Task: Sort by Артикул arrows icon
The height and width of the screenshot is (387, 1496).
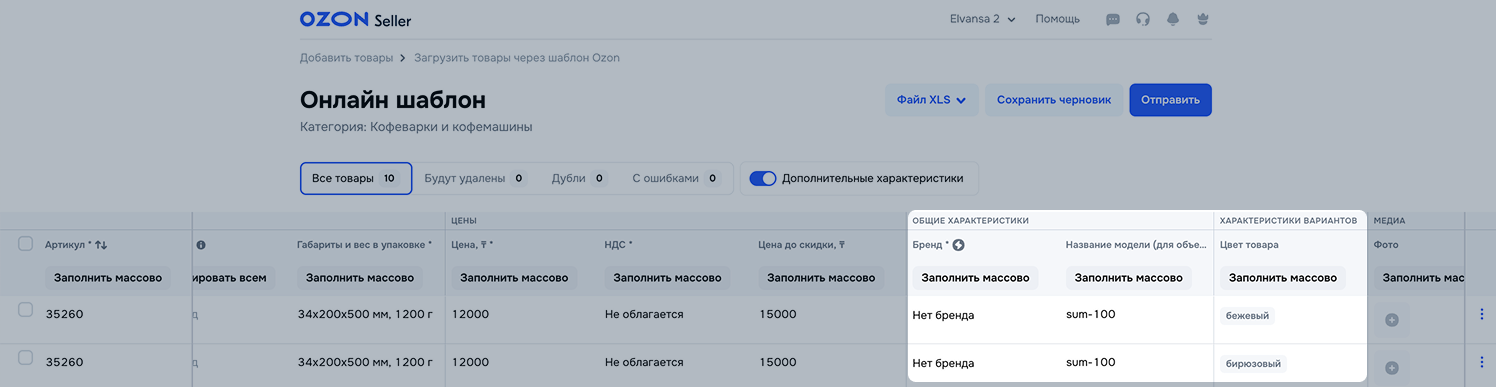Action: [x=100, y=244]
